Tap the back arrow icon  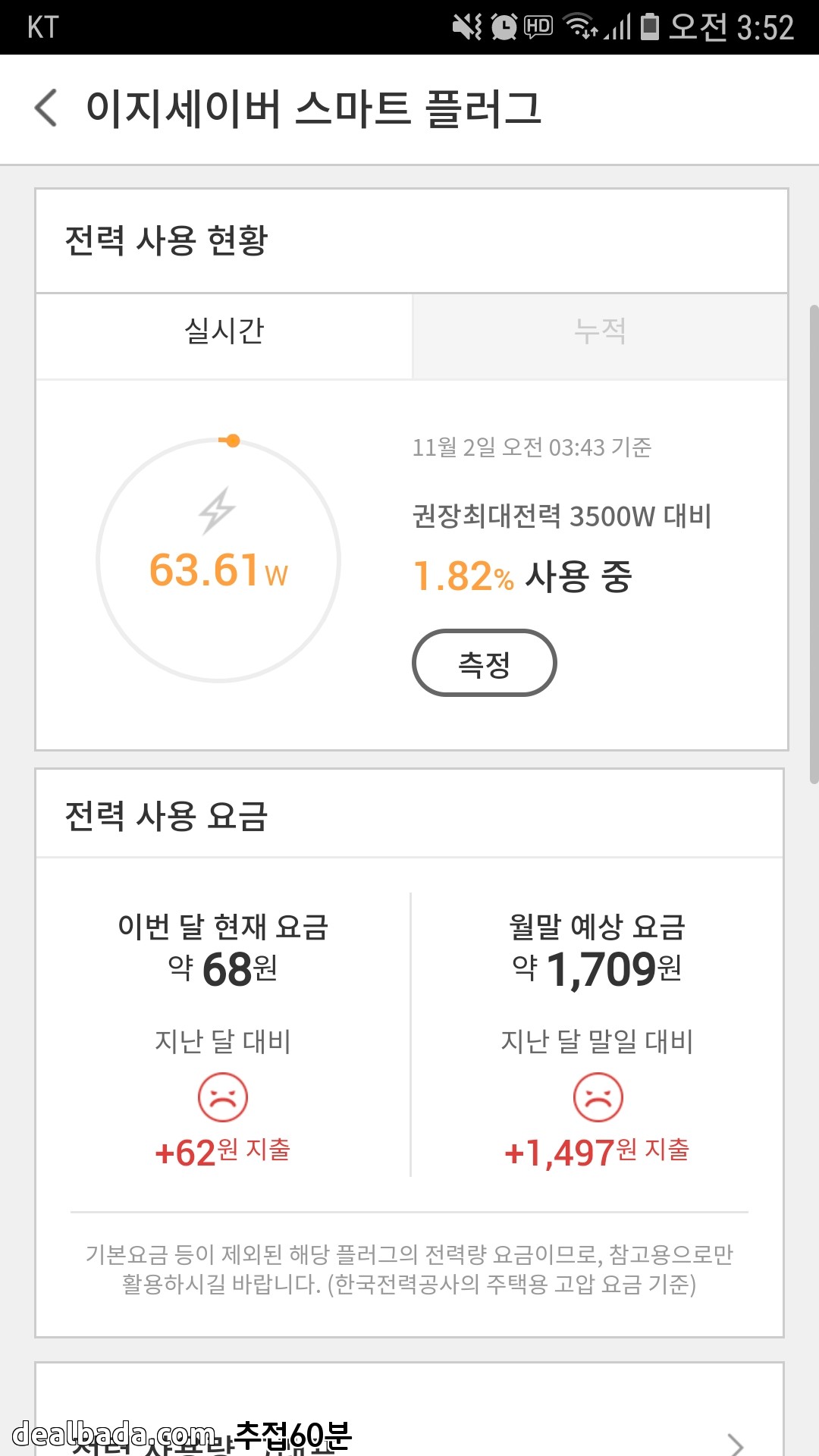tap(46, 108)
